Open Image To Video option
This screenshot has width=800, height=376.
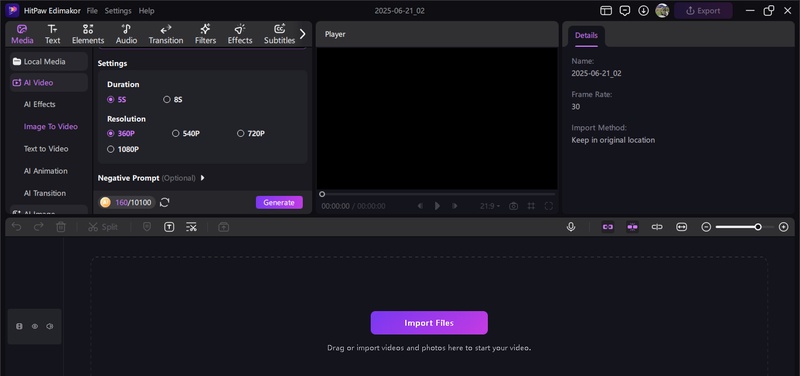[x=51, y=127]
